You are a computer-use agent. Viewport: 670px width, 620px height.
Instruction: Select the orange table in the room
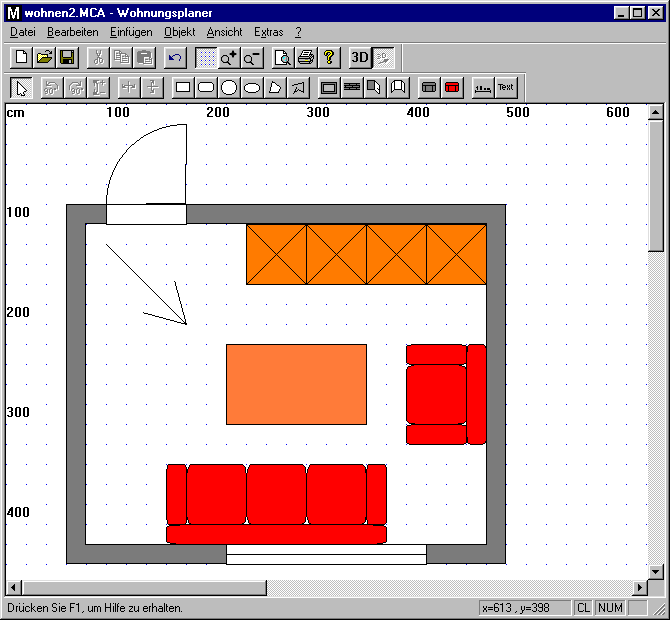click(x=296, y=384)
